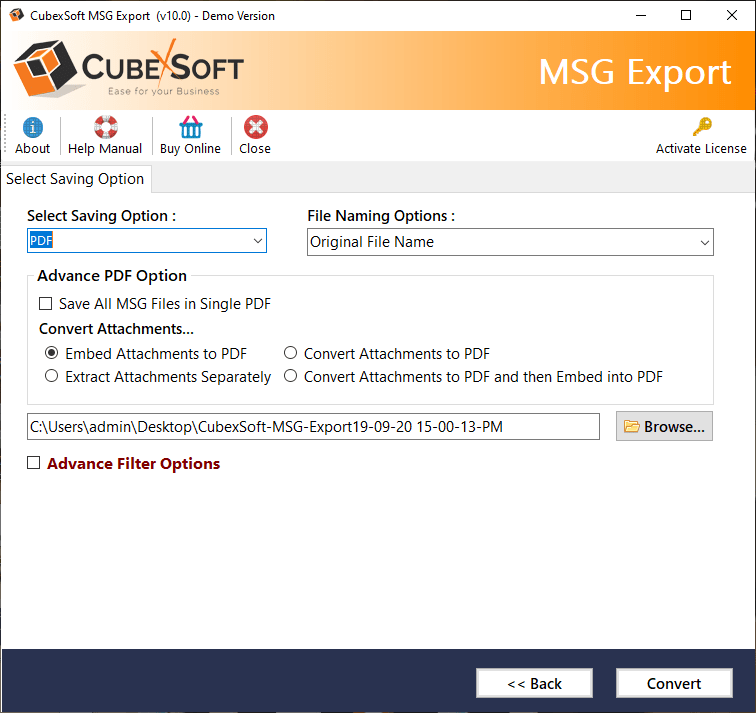Click the CubexSoft logo in the banner
Viewport: 756px width, 713px height.
pyautogui.click(x=129, y=69)
